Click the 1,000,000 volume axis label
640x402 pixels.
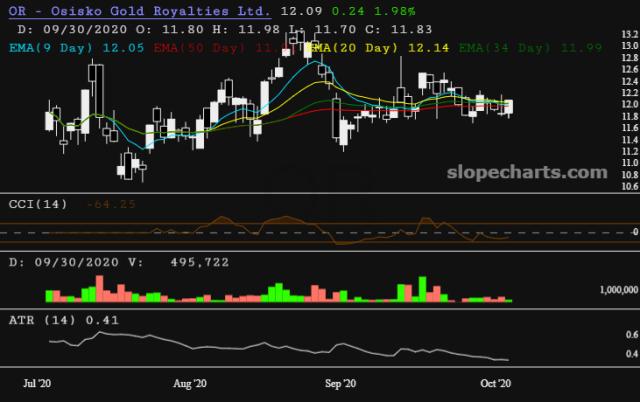coord(618,290)
